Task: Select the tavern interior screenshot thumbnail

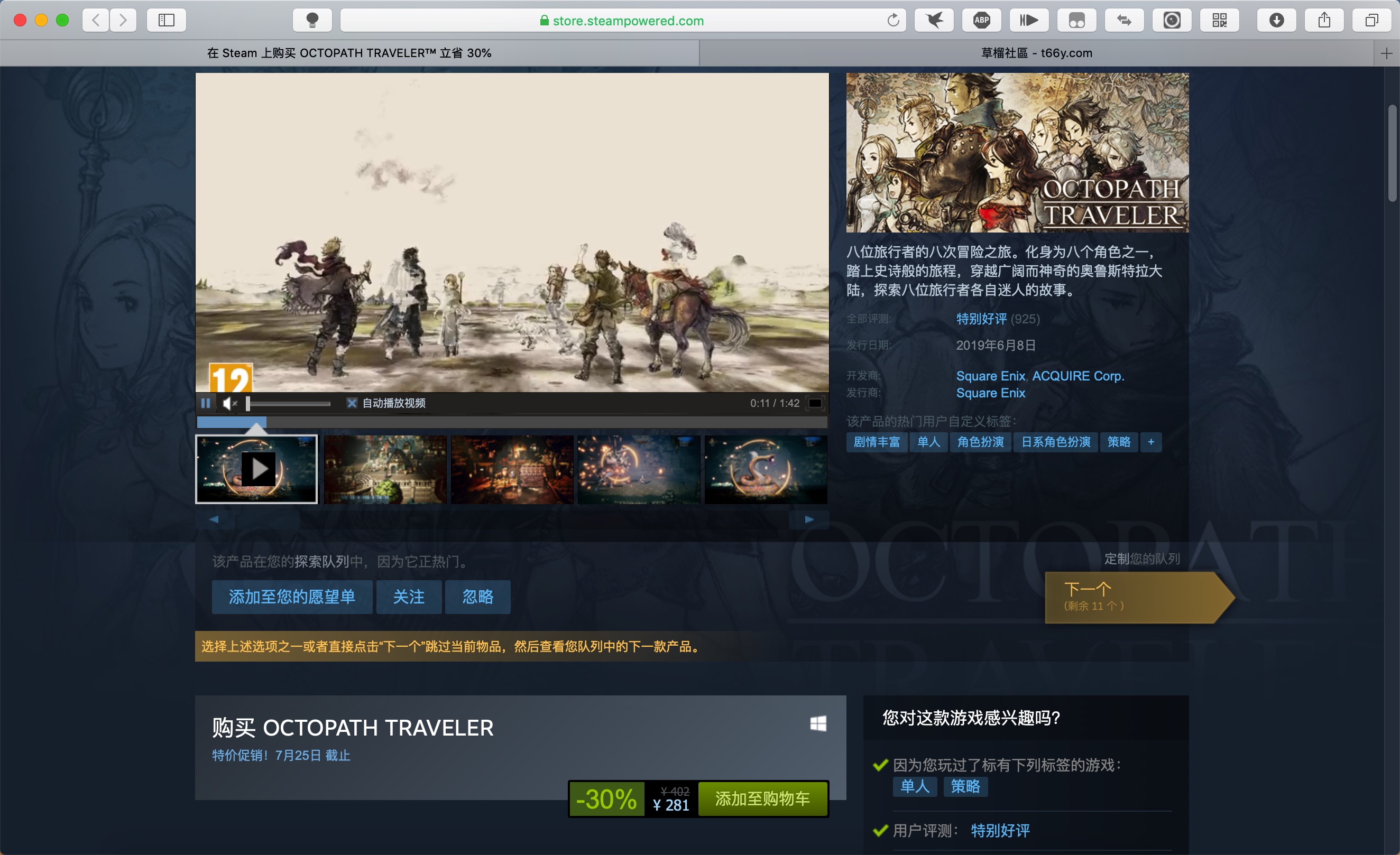Action: pos(512,470)
